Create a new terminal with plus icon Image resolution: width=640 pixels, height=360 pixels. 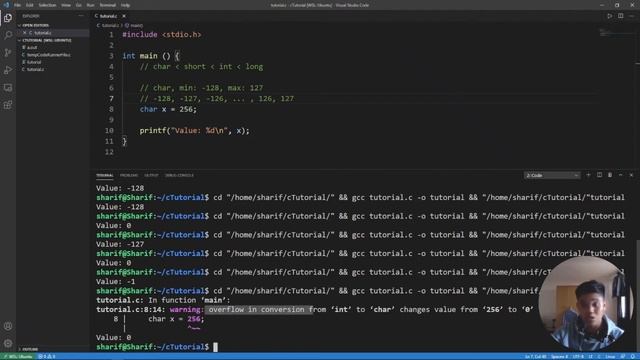[x=588, y=175]
